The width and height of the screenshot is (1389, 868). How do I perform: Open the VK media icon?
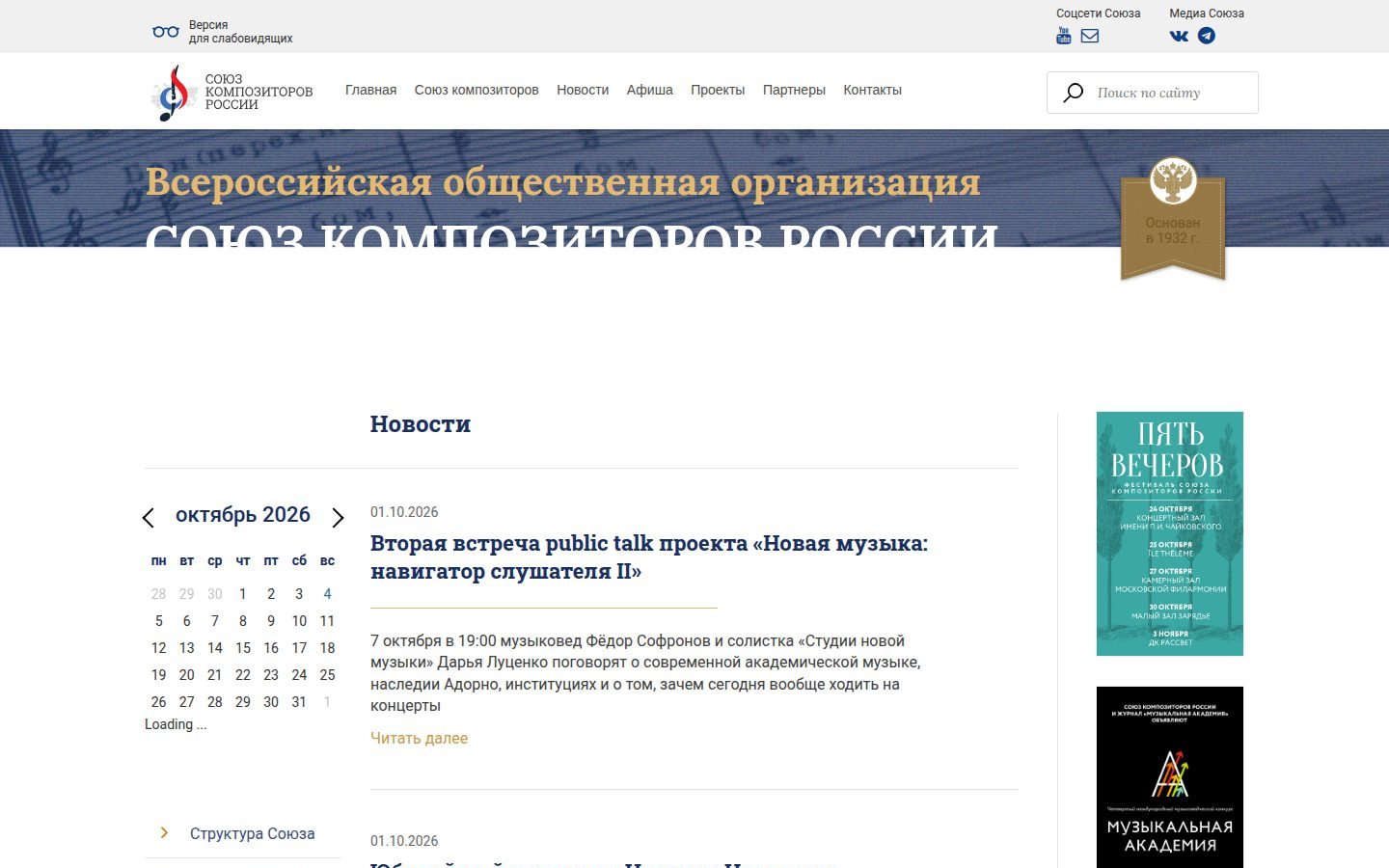coord(1179,36)
